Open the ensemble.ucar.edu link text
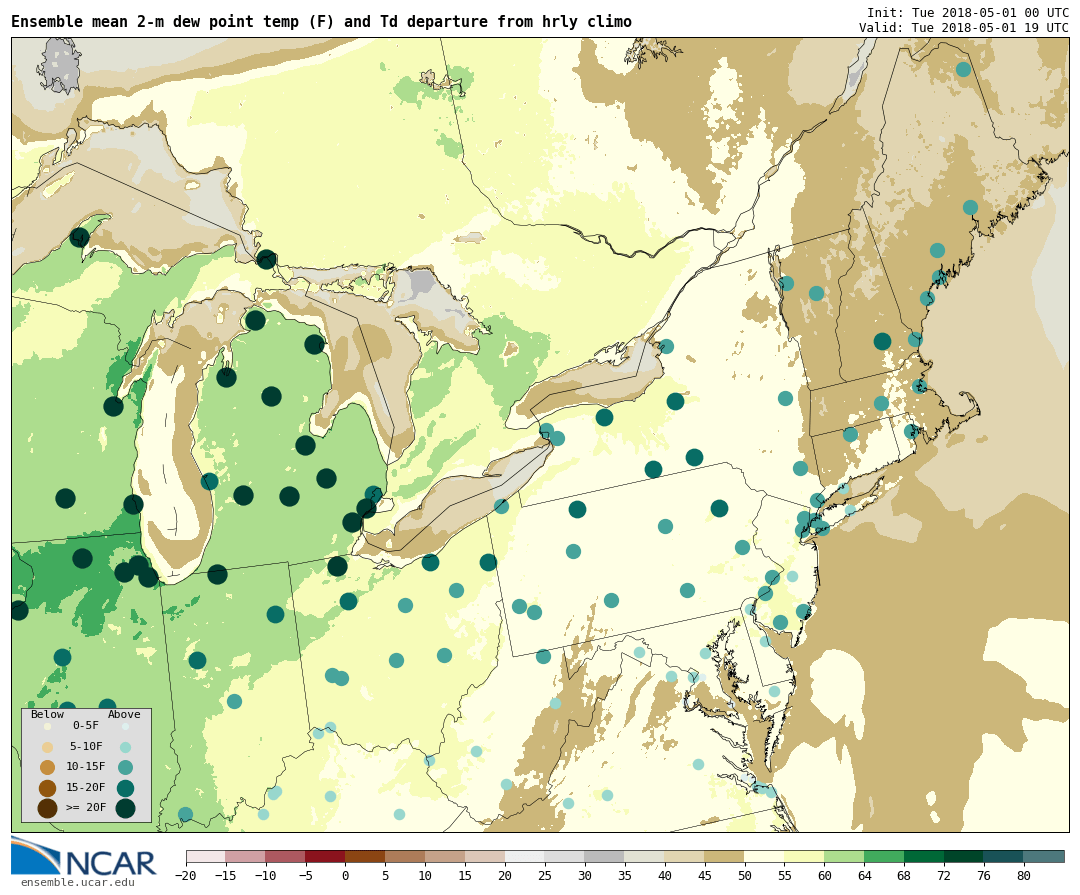 [78, 883]
